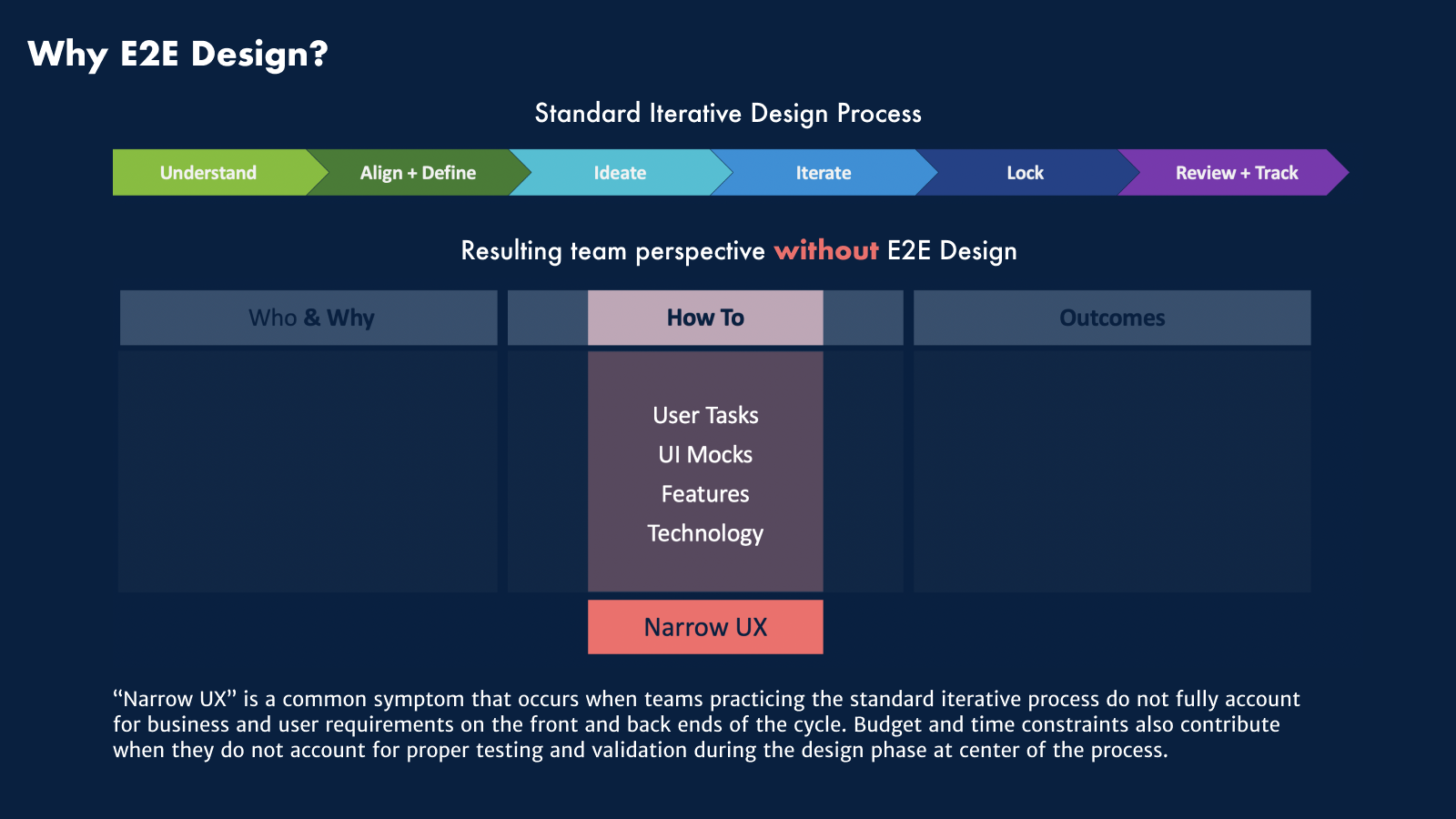The image size is (1456, 819).
Task: Click the empty panel below Who & Why
Action: (x=308, y=471)
